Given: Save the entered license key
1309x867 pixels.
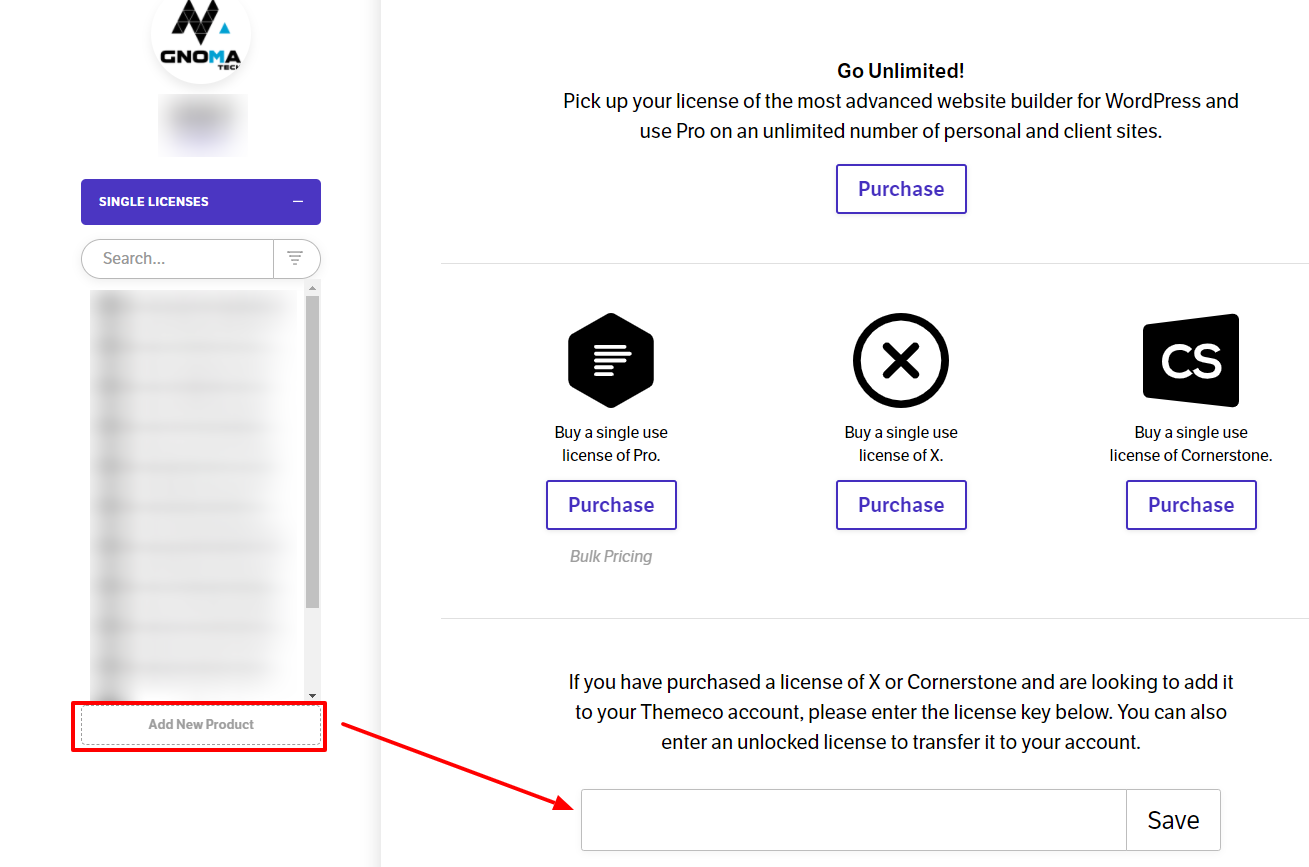Looking at the screenshot, I should pyautogui.click(x=1173, y=820).
